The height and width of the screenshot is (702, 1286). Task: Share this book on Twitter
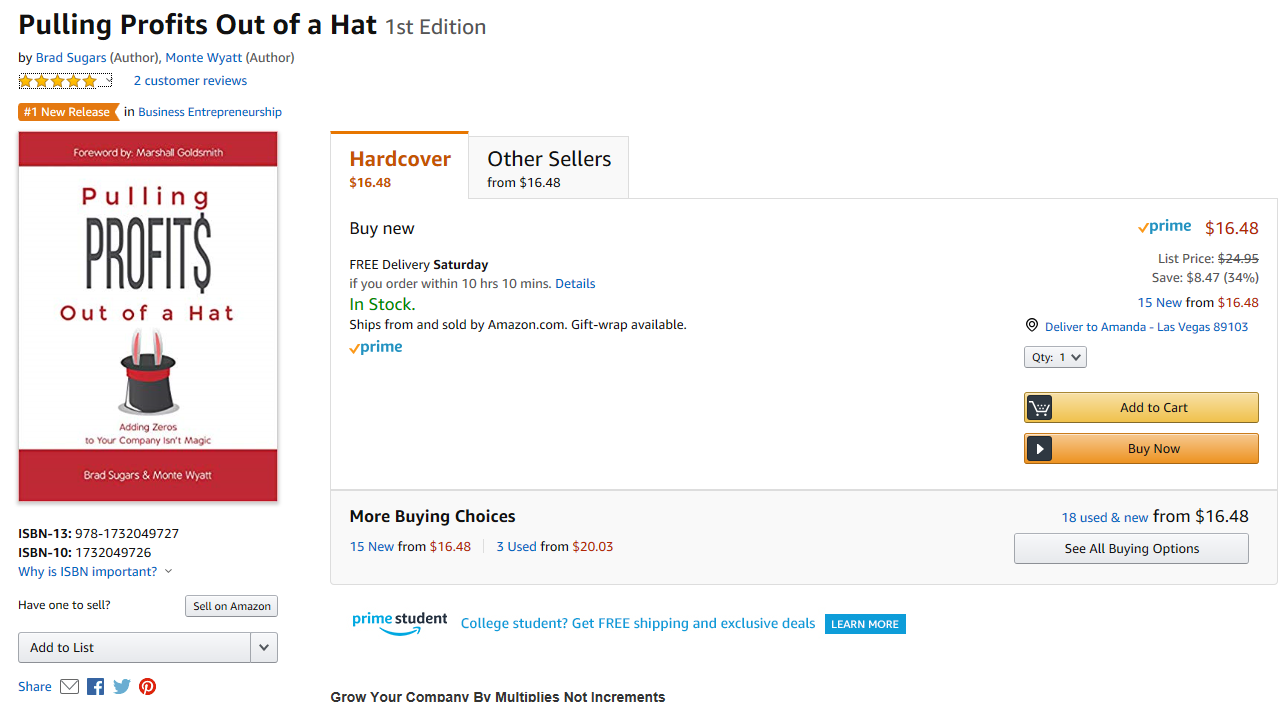[122, 687]
